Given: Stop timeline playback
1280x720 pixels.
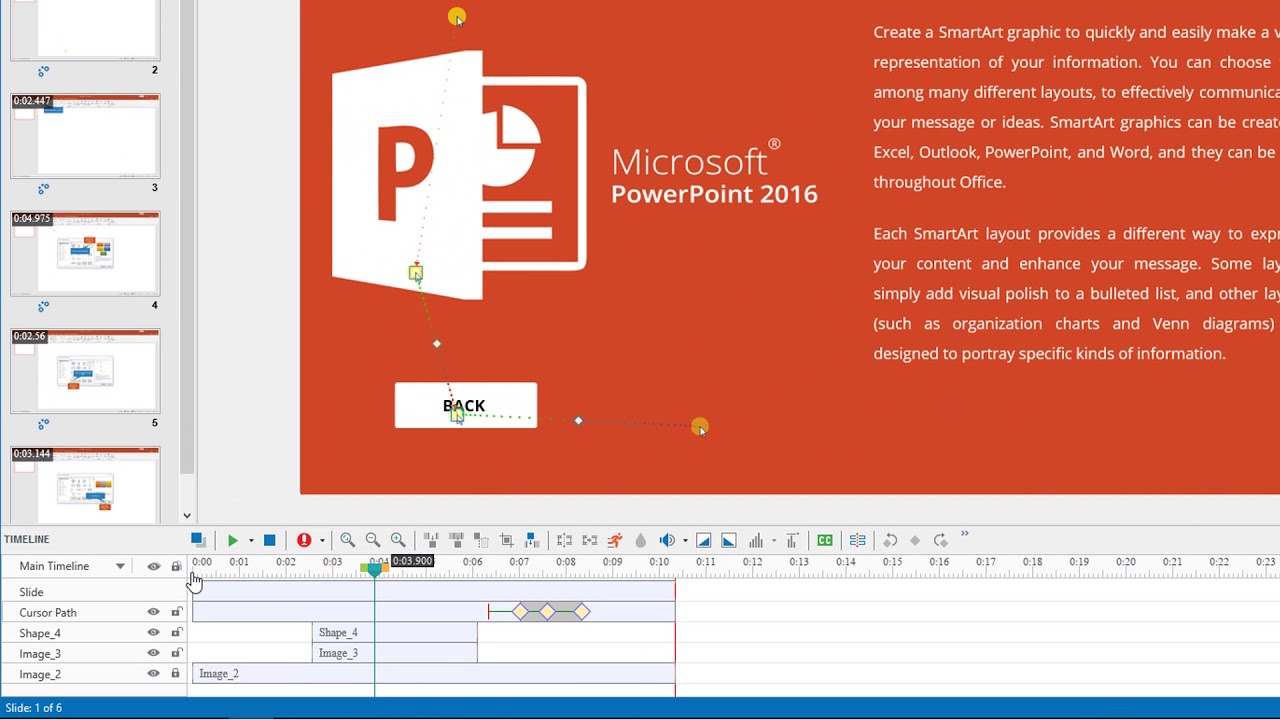Looking at the screenshot, I should point(269,540).
